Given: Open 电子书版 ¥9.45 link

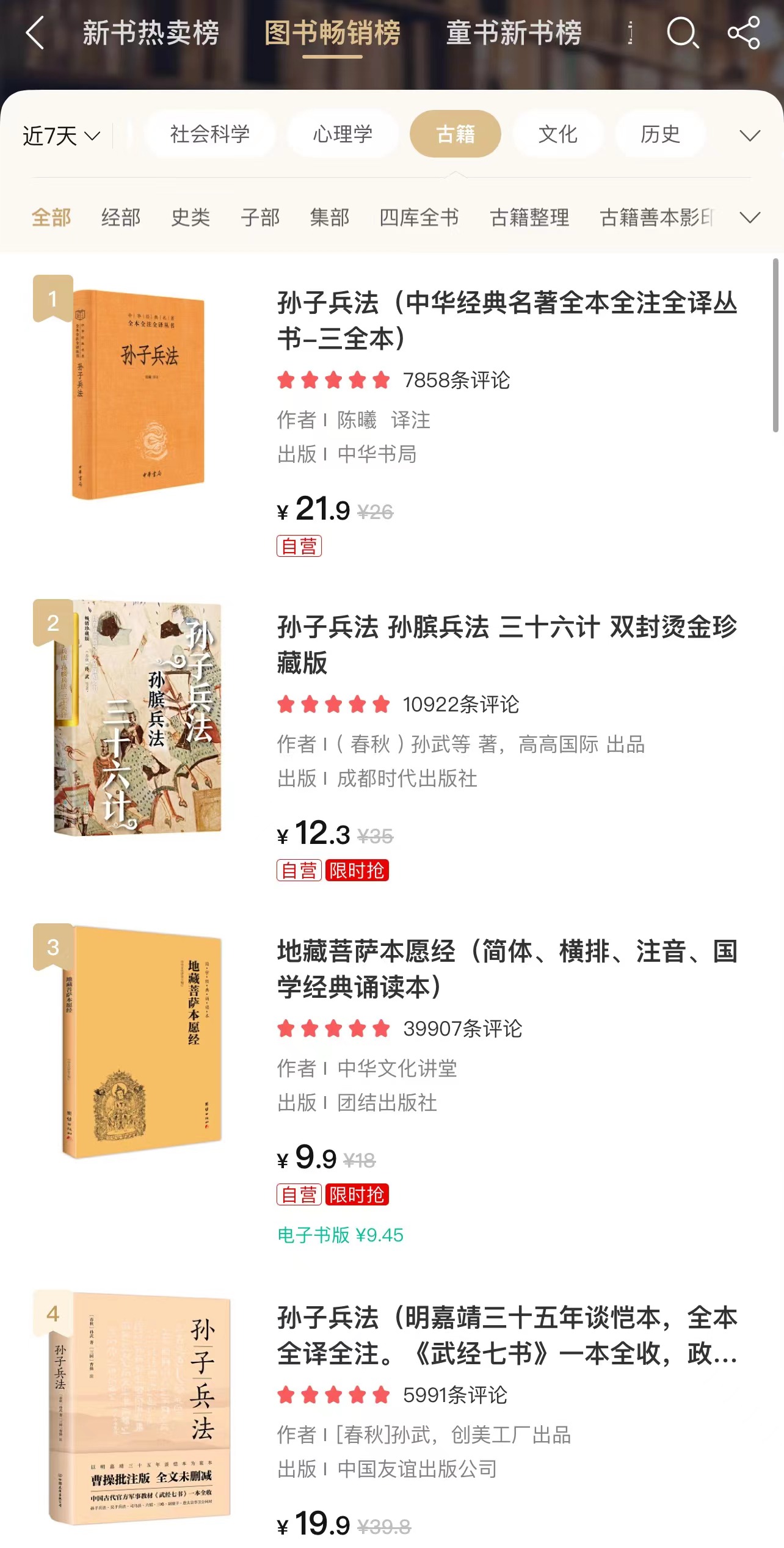Looking at the screenshot, I should 340,1235.
